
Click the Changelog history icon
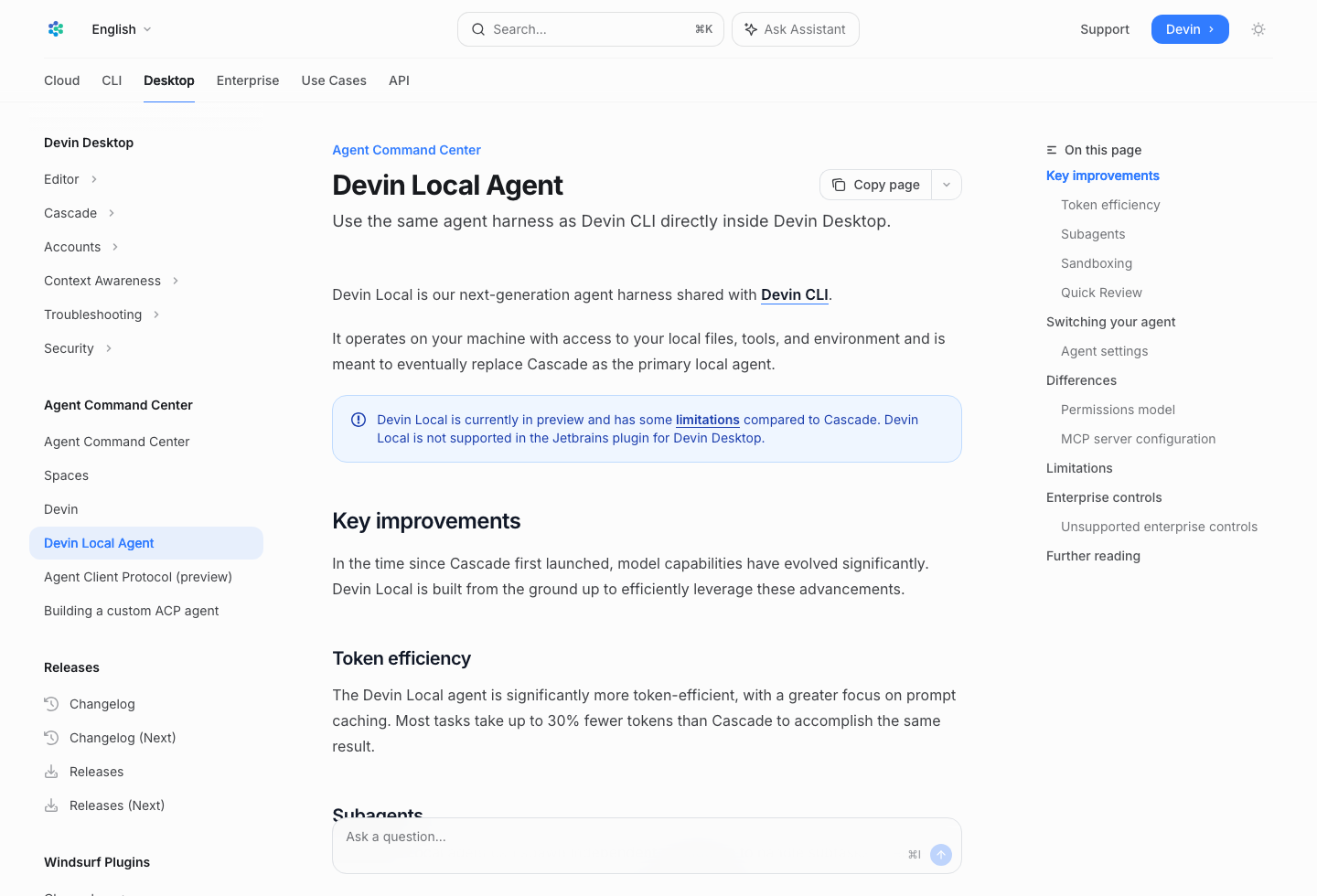pyautogui.click(x=51, y=704)
